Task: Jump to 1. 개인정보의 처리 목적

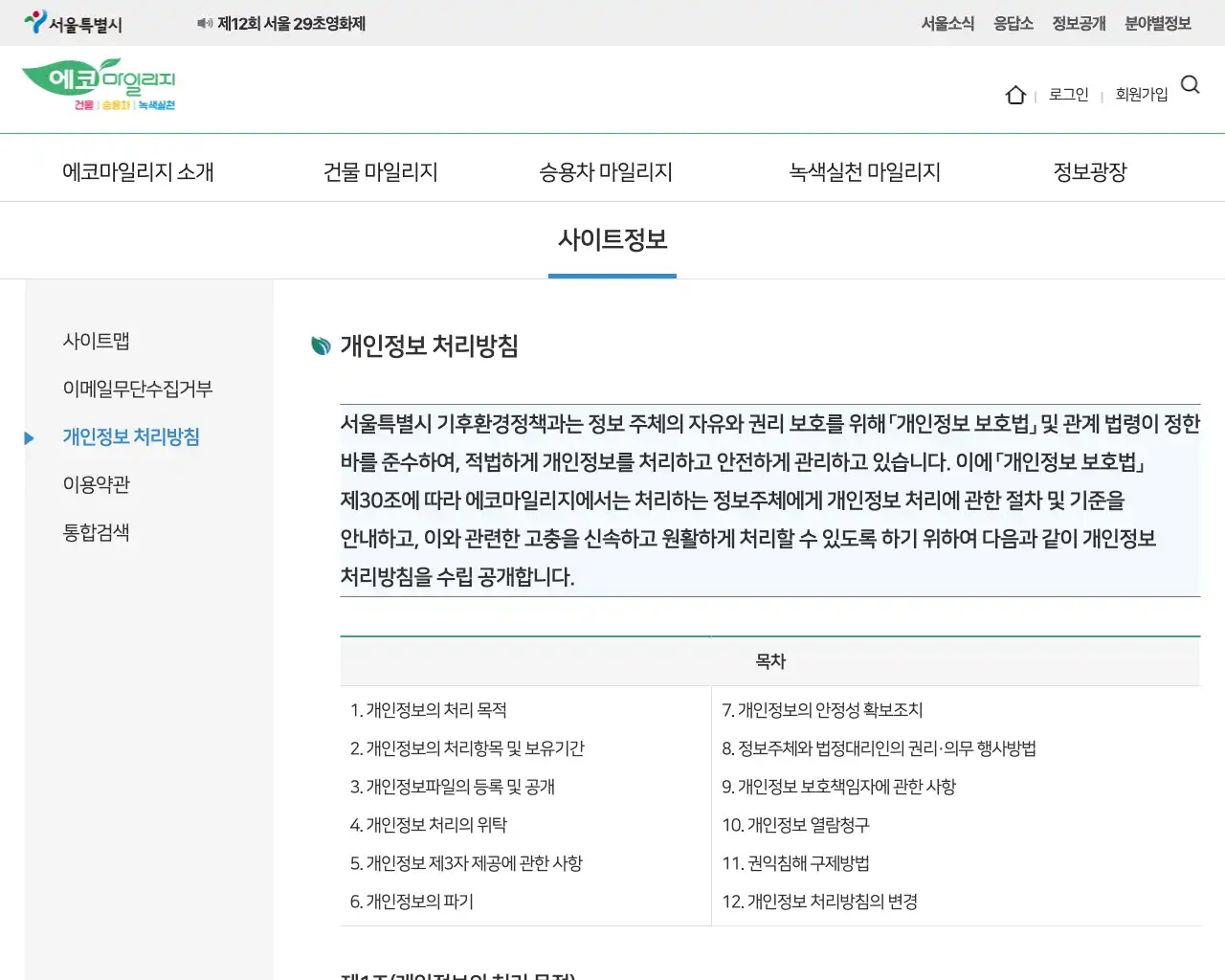Action: (x=429, y=710)
